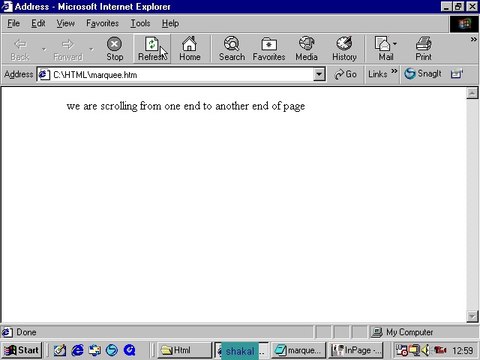The width and height of the screenshot is (480, 360).
Task: Open the View menu
Action: [x=65, y=23]
